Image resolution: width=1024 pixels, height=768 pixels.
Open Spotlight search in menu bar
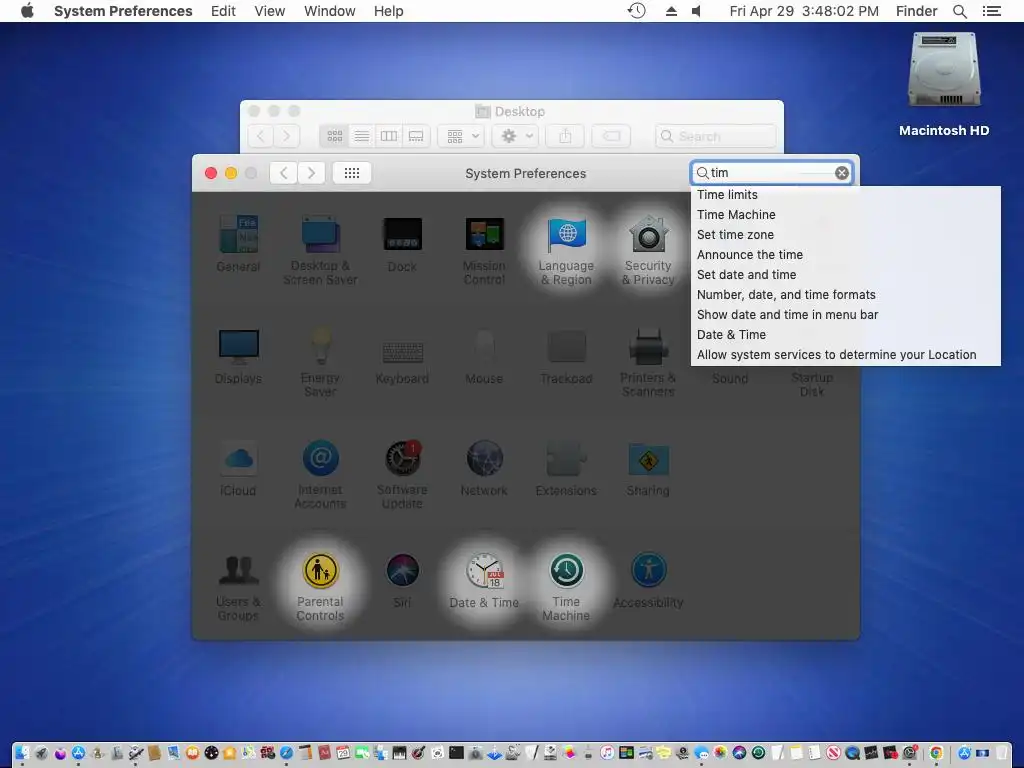pyautogui.click(x=959, y=11)
